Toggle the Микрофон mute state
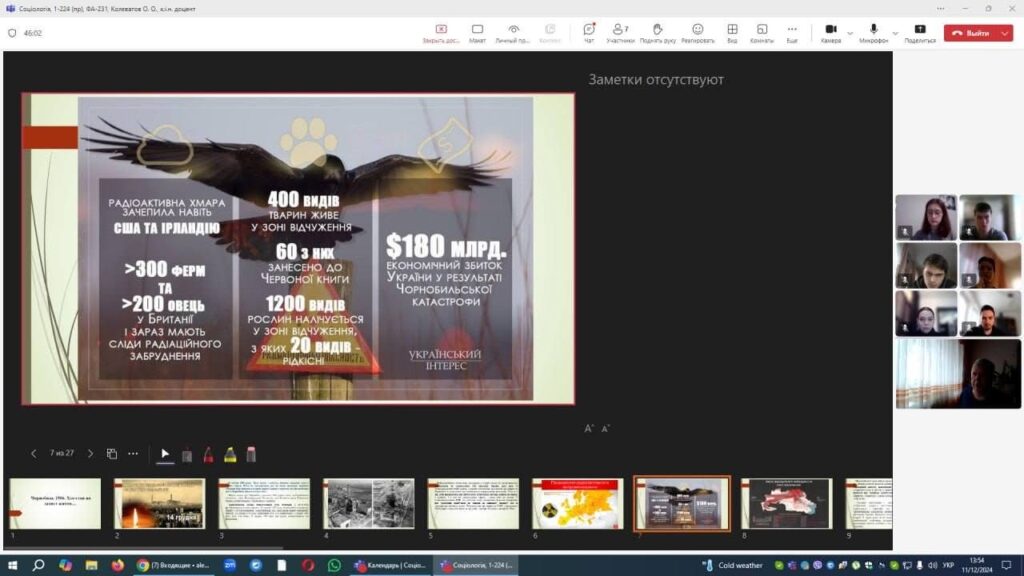Viewport: 1024px width, 576px height. [873, 33]
